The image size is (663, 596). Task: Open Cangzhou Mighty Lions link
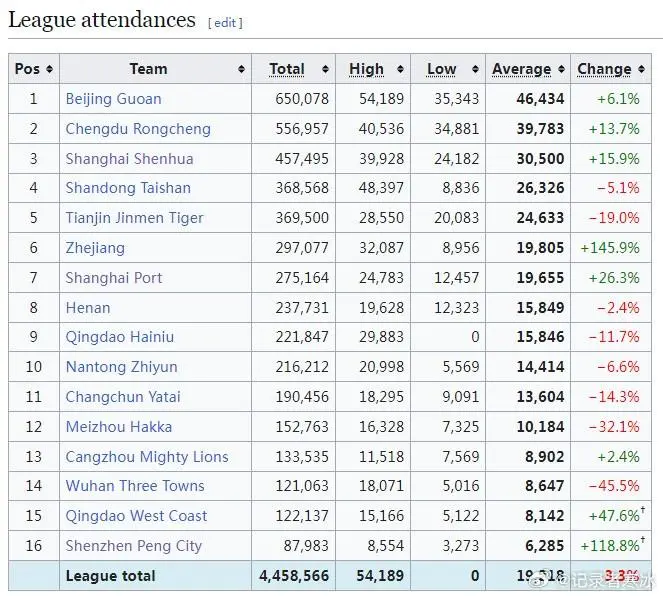[147, 457]
